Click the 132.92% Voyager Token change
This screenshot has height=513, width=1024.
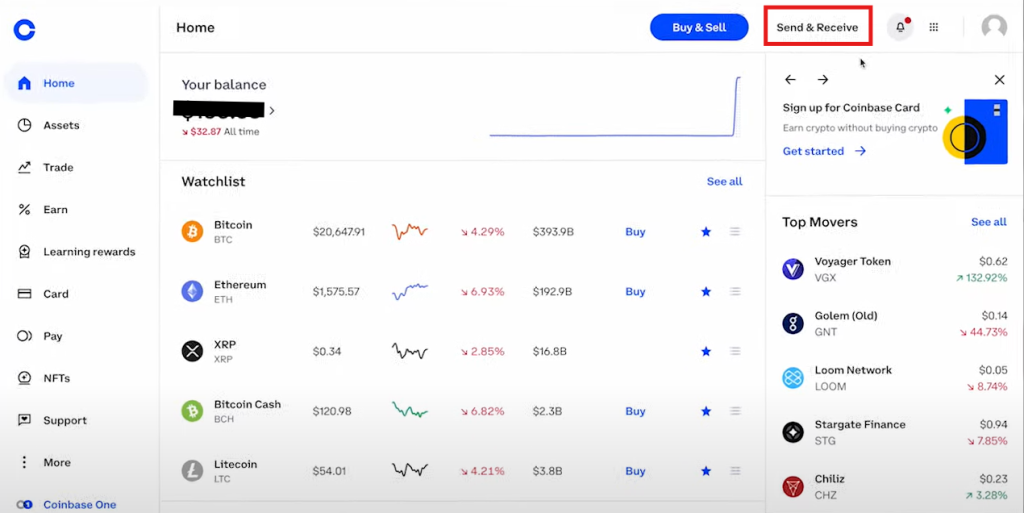point(981,277)
